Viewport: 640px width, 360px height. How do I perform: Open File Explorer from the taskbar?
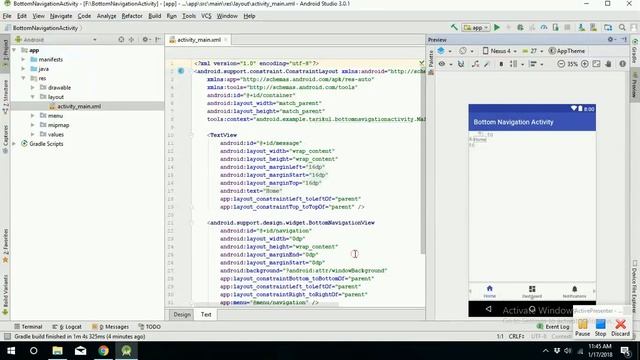57,351
